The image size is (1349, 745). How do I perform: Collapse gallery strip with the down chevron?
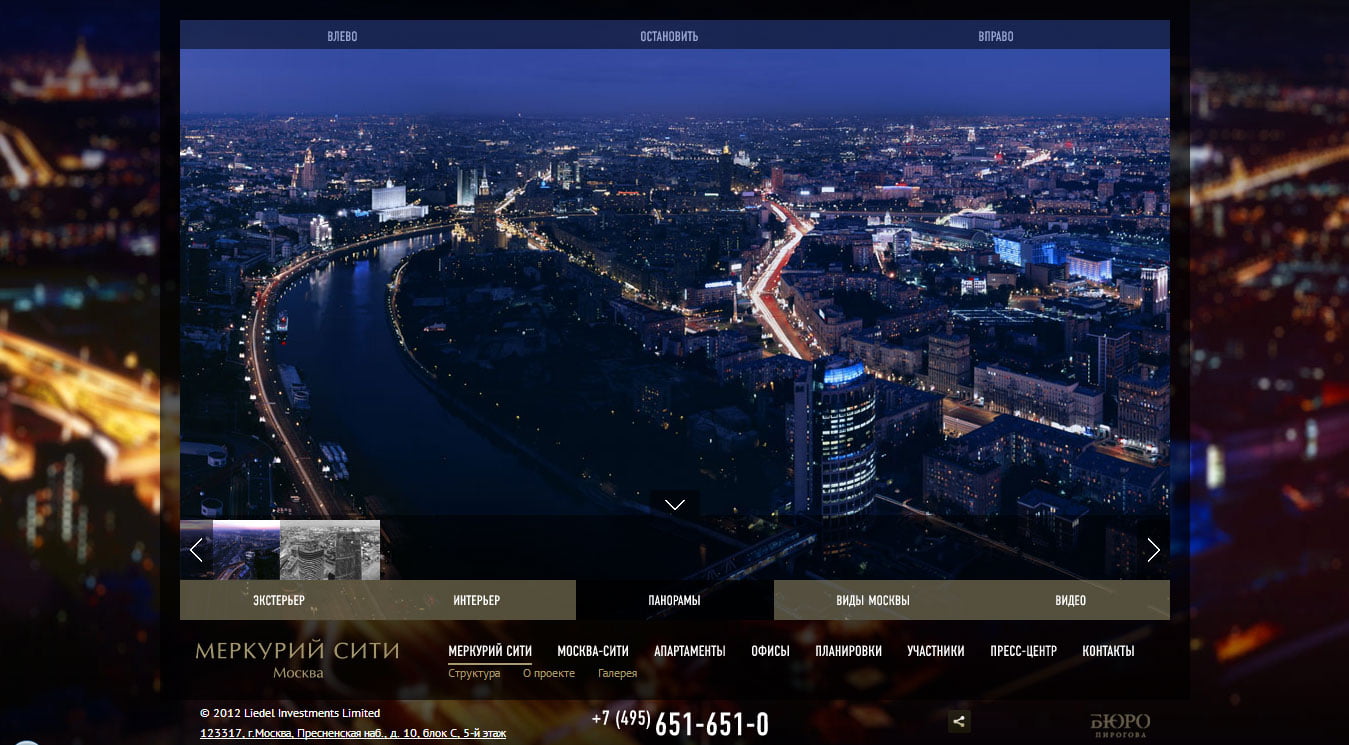click(x=675, y=504)
